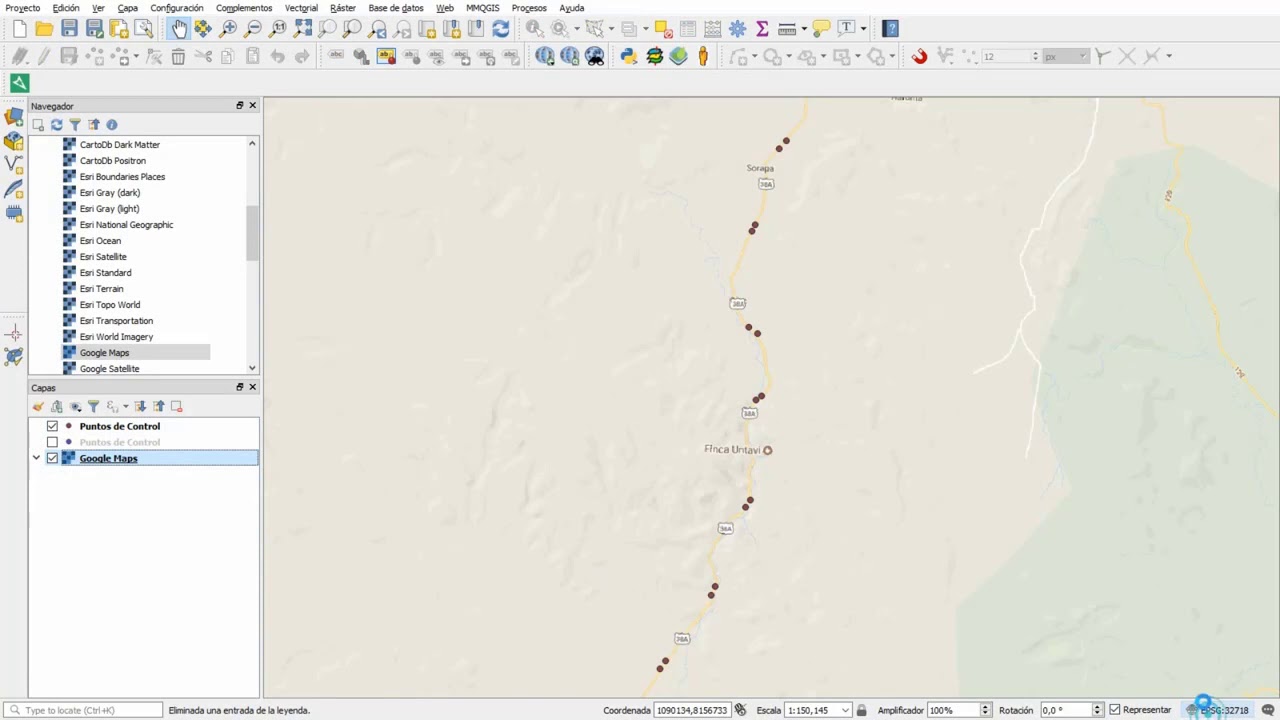Click the Refresh map toolbar icon
Screen dimensions: 1280x720
click(x=501, y=28)
